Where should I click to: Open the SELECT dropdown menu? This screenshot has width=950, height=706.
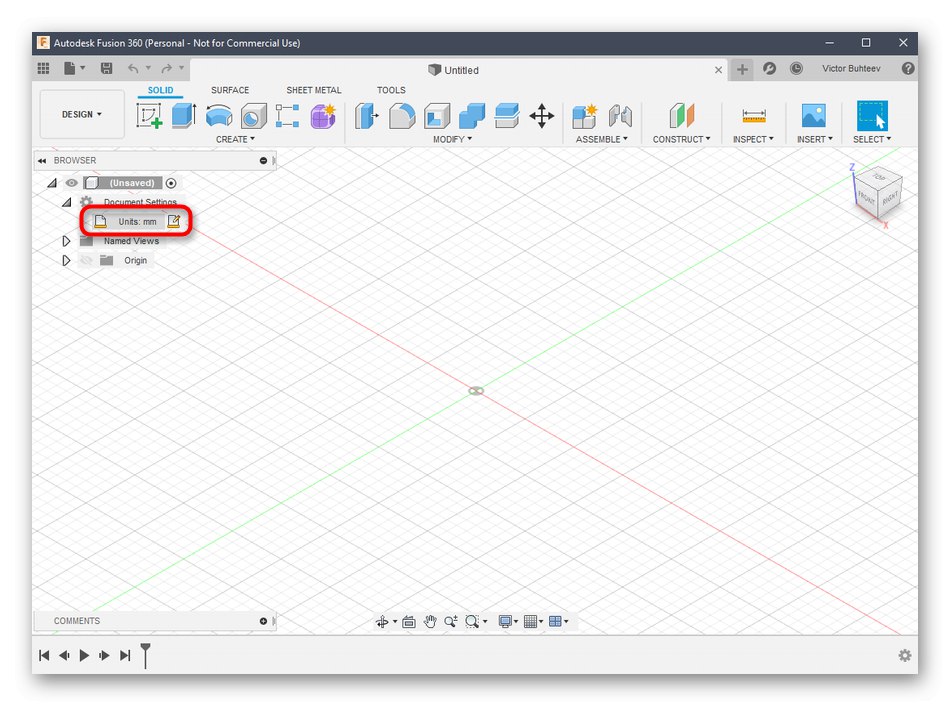click(x=872, y=139)
